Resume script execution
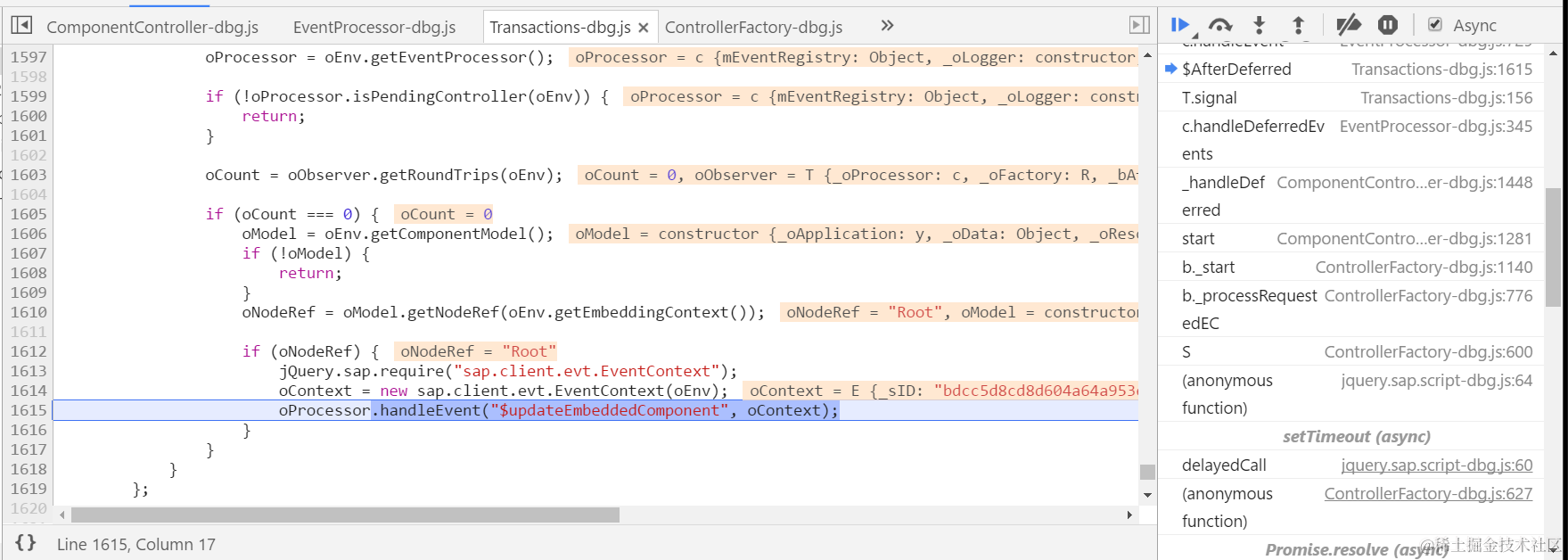This screenshot has width=1568, height=560. [1180, 25]
